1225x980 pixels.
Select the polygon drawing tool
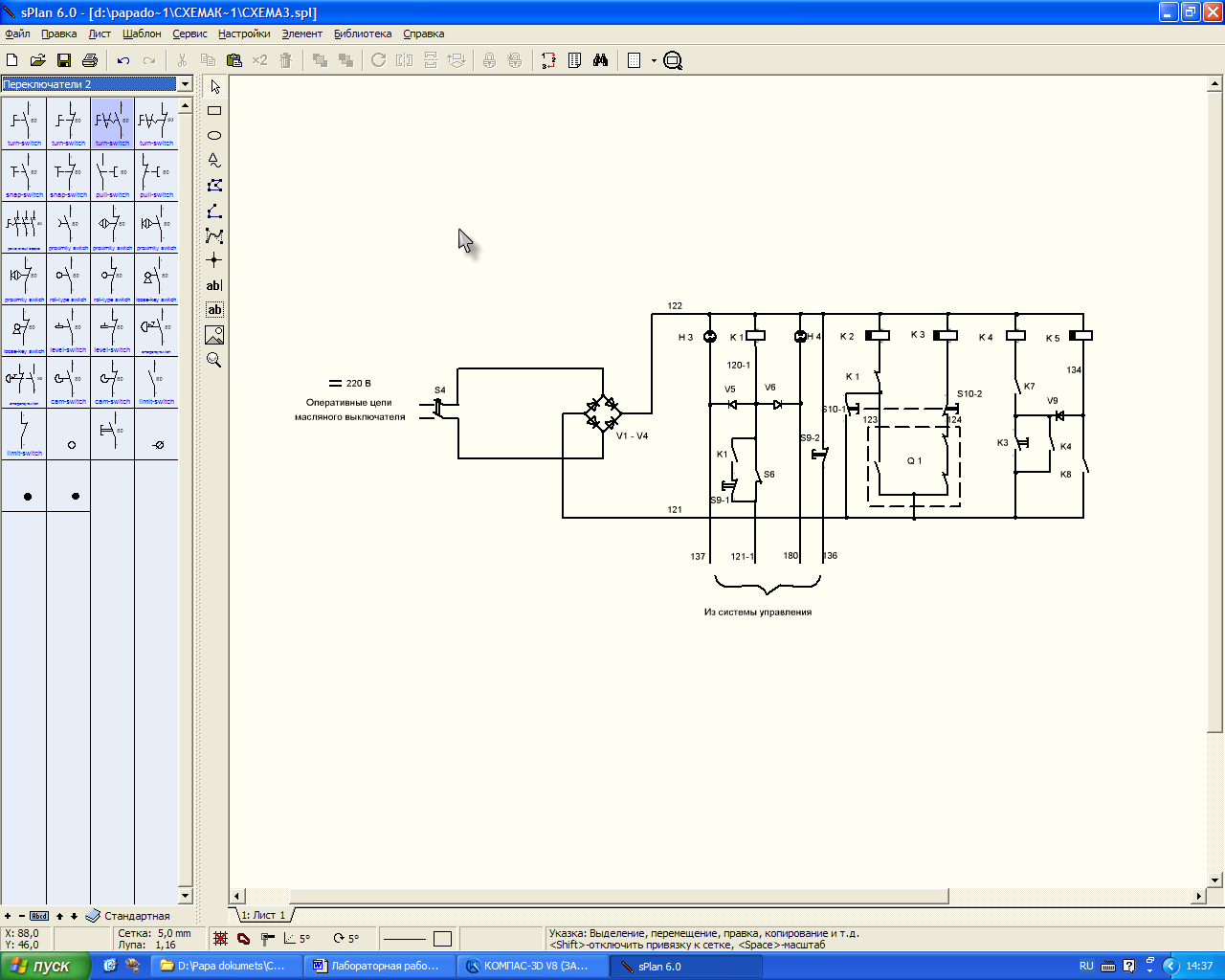(x=214, y=186)
